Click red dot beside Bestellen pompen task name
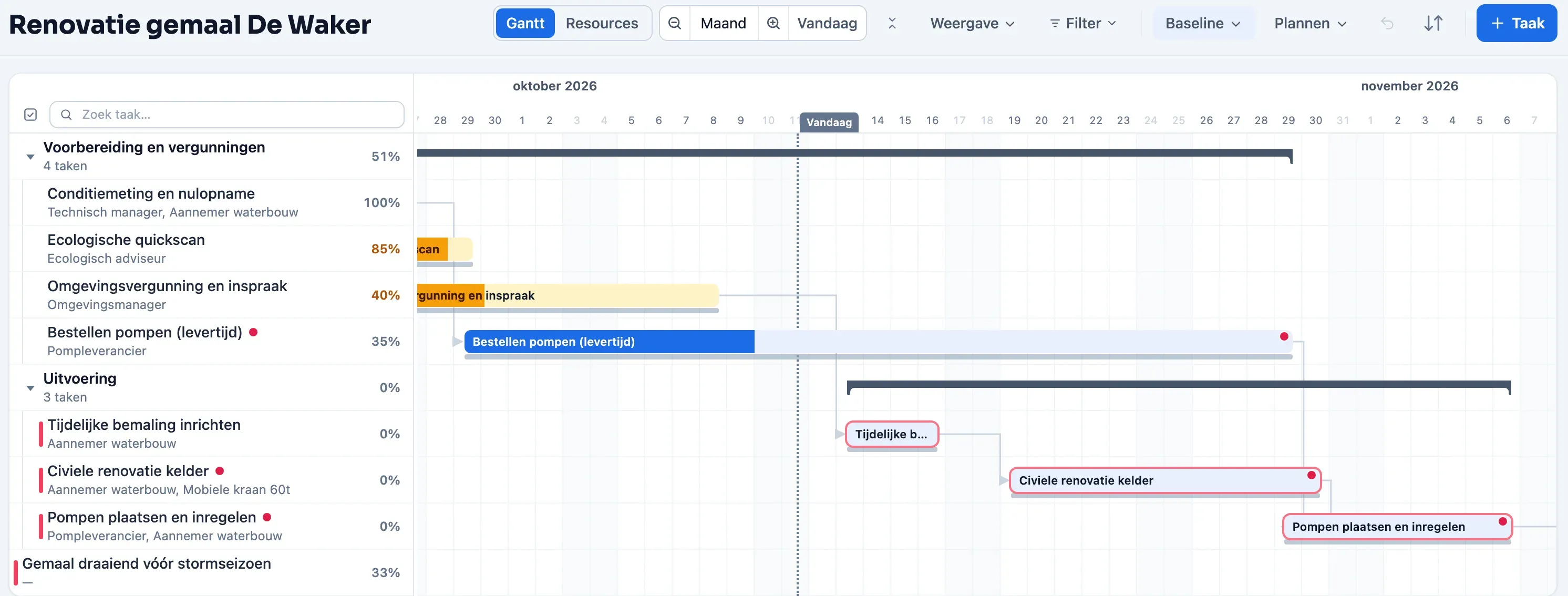 [x=253, y=332]
